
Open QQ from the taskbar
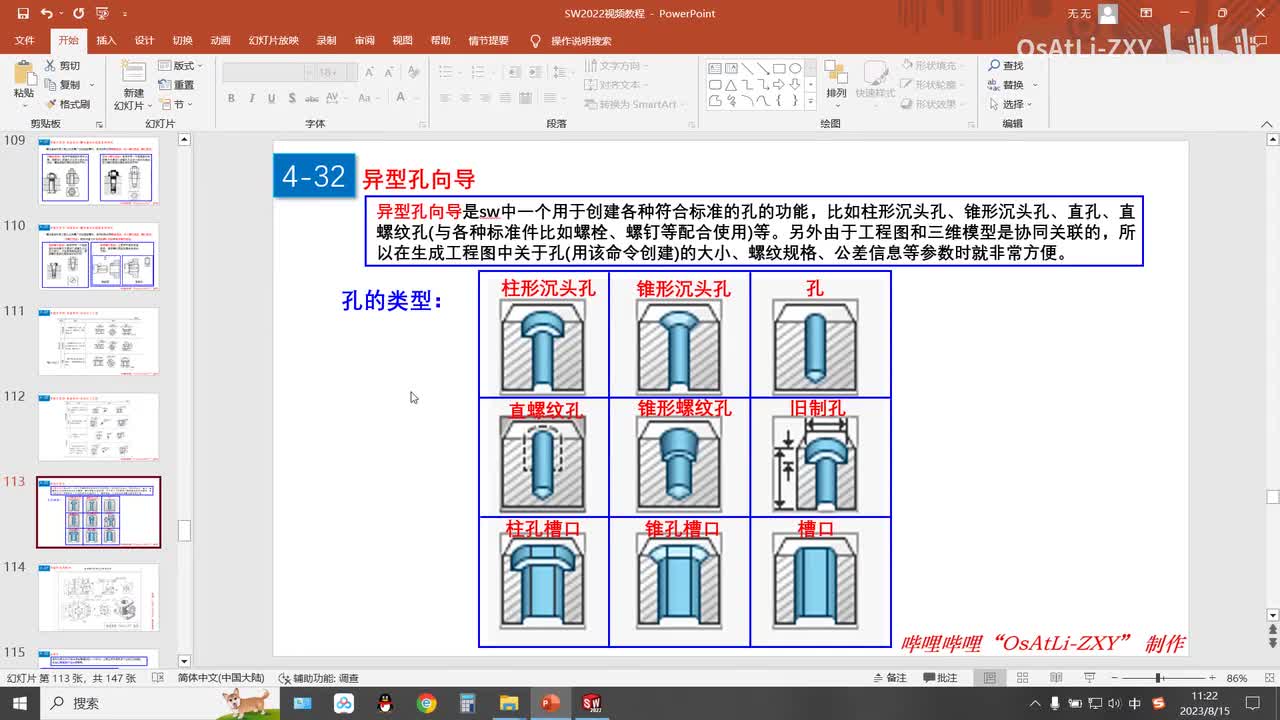tap(385, 703)
